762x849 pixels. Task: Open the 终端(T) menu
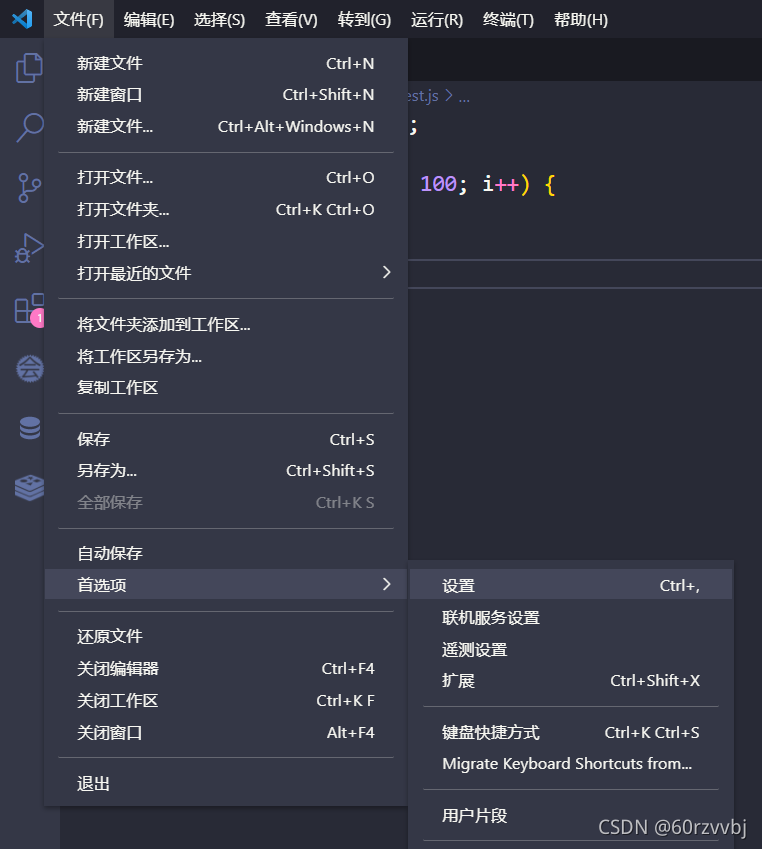click(507, 19)
